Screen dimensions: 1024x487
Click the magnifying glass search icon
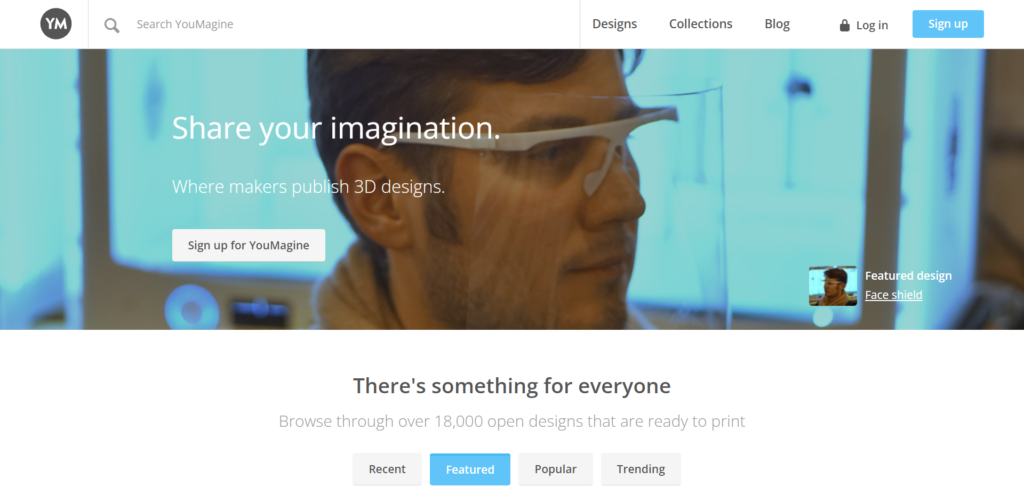112,25
